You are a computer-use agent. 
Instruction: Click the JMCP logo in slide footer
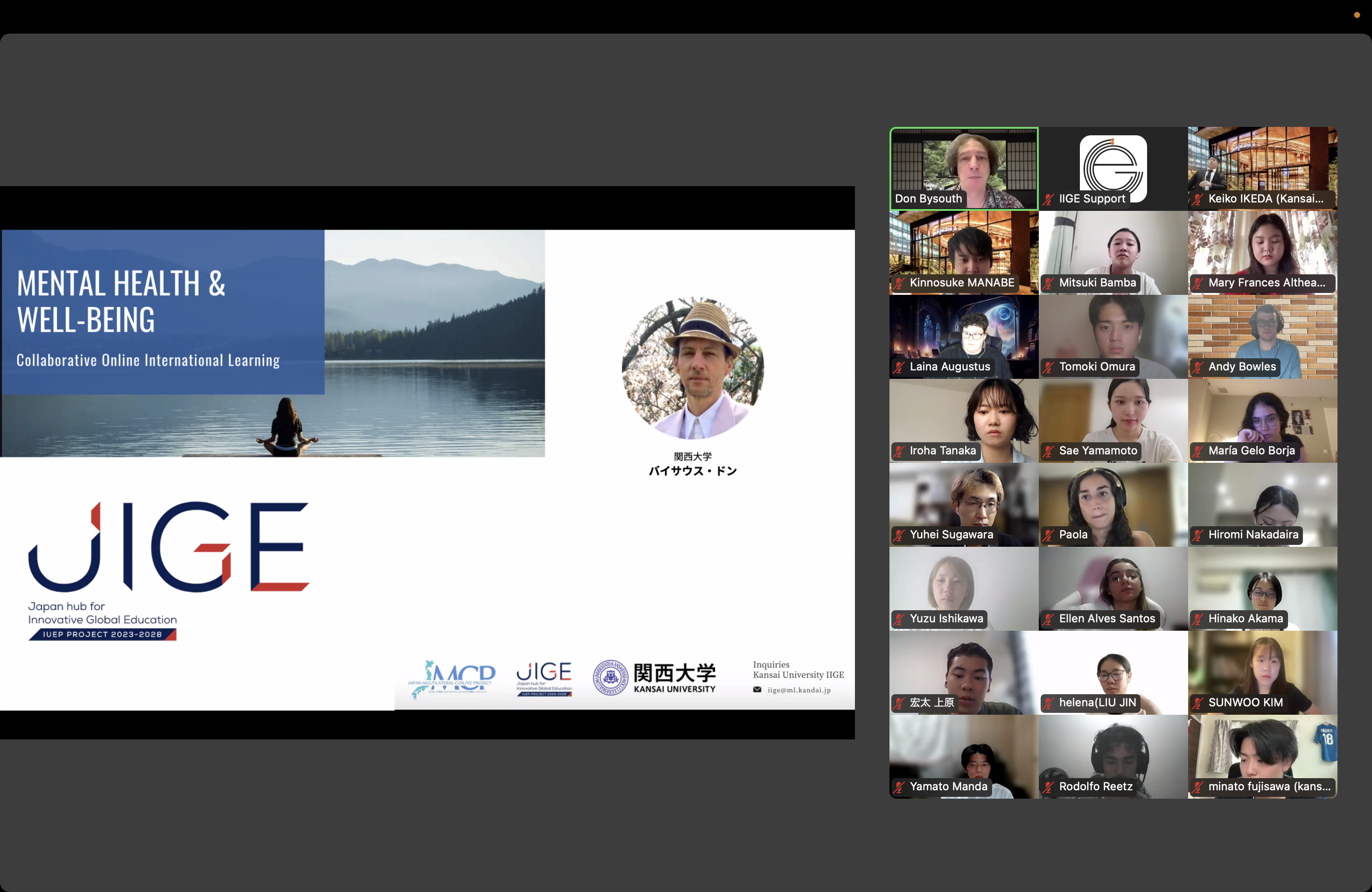[451, 678]
